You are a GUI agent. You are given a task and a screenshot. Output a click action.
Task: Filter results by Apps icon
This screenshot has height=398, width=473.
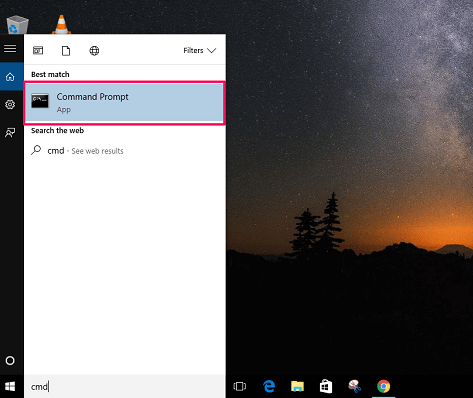(x=38, y=51)
